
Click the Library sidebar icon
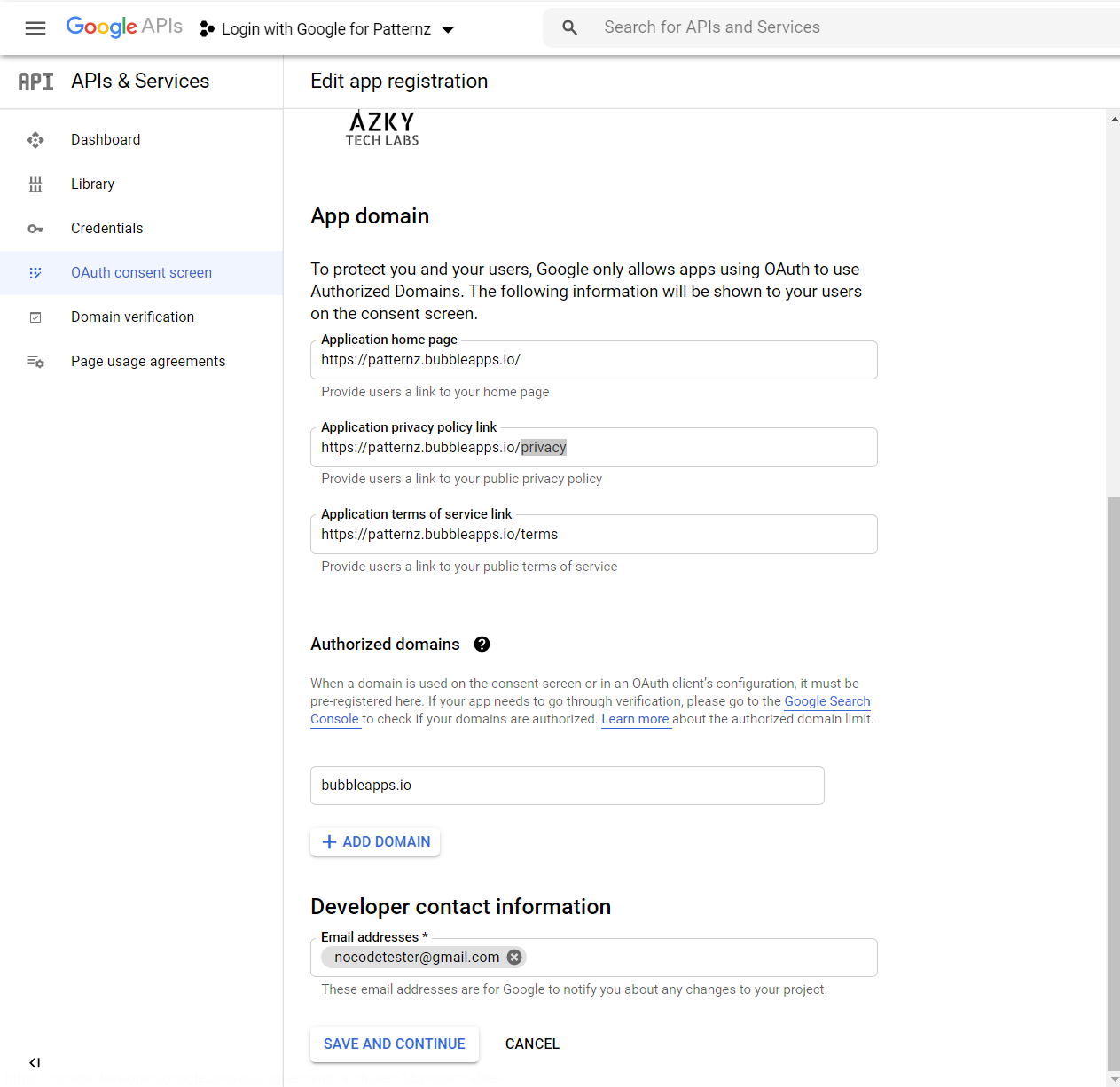coord(35,184)
